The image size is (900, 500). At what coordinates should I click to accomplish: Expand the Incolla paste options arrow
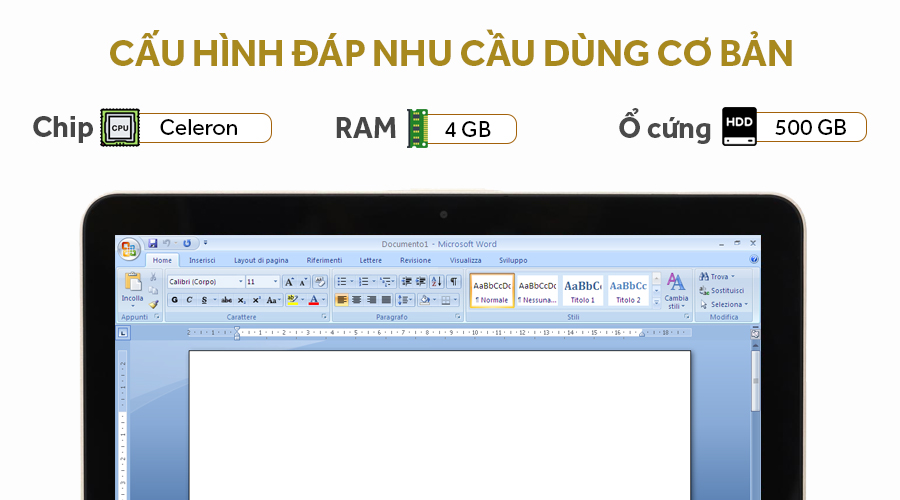(133, 306)
